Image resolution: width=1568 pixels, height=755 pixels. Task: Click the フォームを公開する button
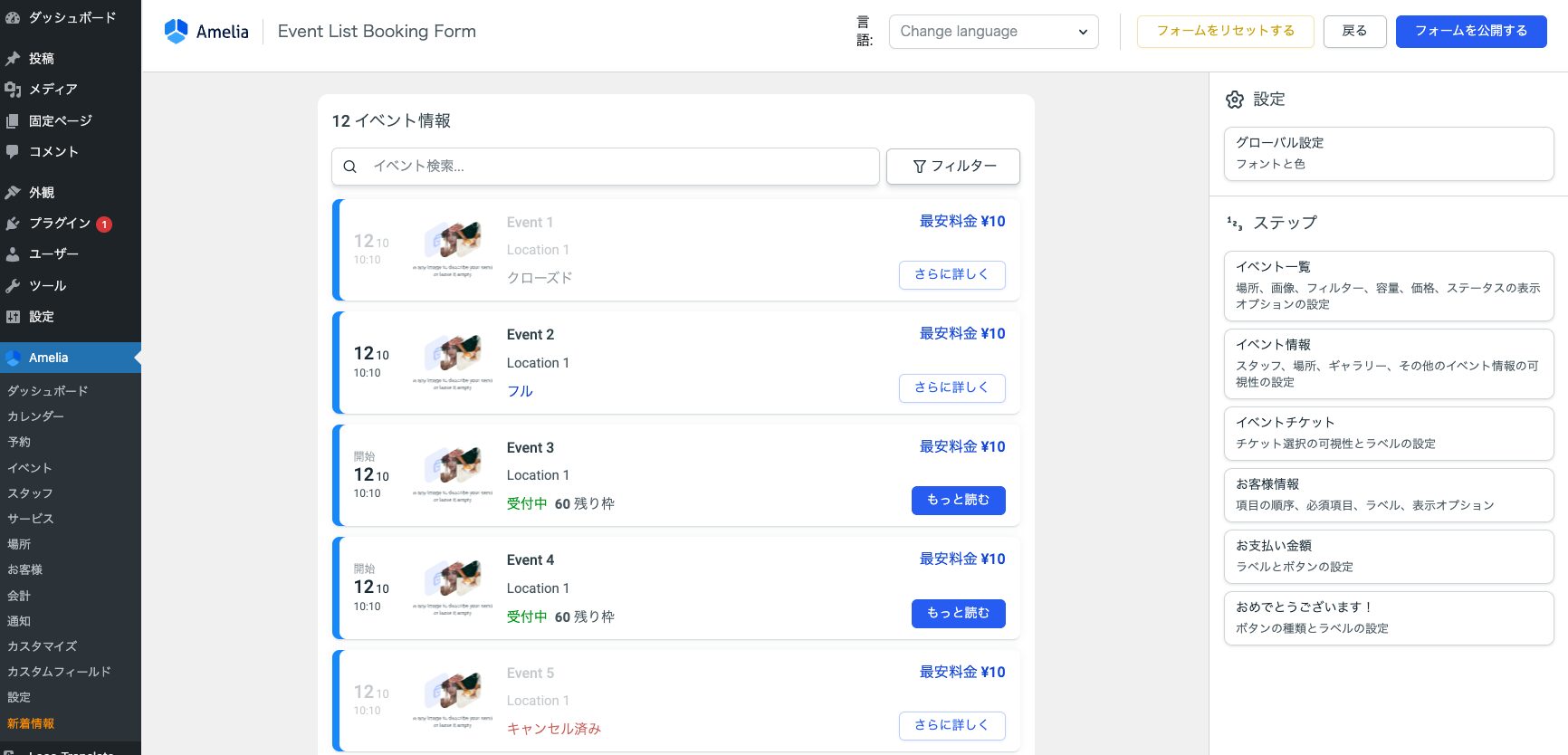tap(1470, 32)
